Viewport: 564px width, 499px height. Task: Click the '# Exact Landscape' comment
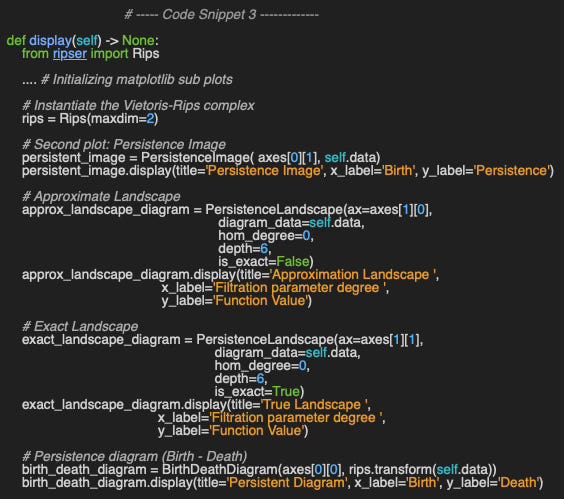80,326
